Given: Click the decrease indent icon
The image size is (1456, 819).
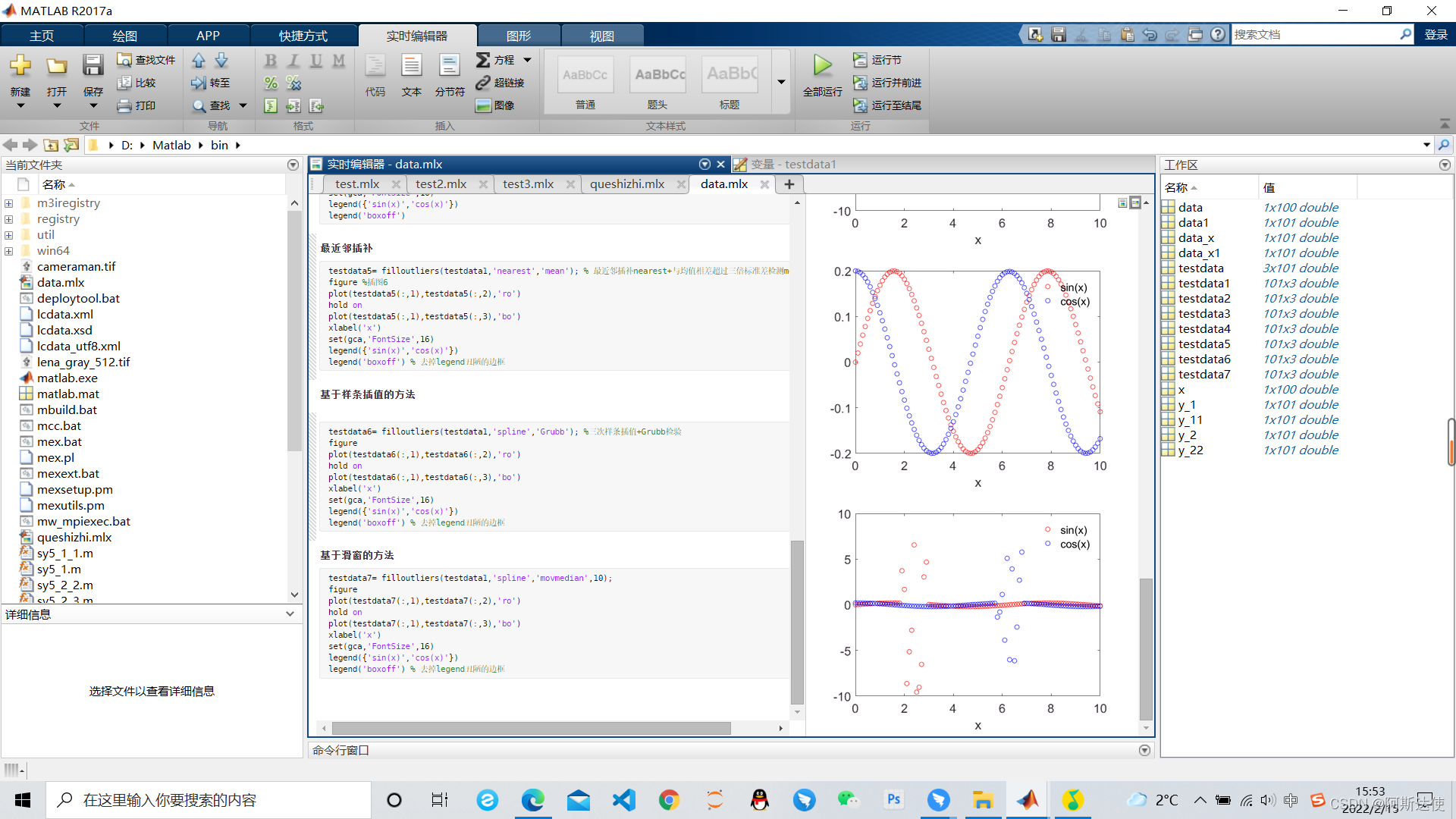Looking at the screenshot, I should pos(316,105).
